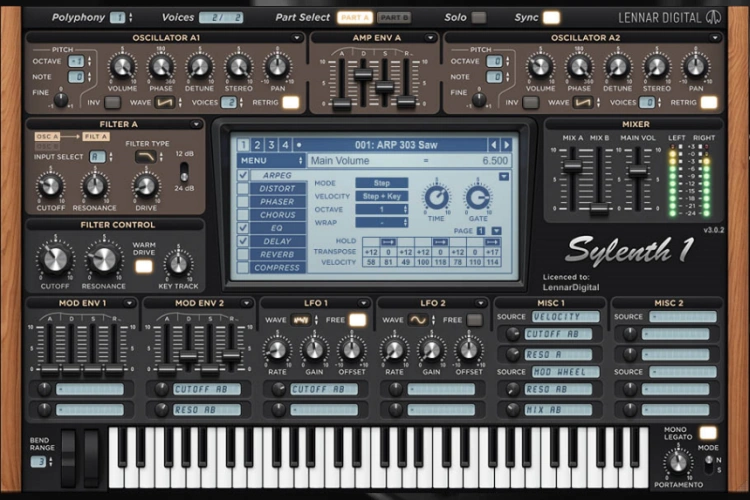Screen dimensions: 750x500
Task: Click the MOD WHEEL source field
Action: pyautogui.click(x=565, y=372)
